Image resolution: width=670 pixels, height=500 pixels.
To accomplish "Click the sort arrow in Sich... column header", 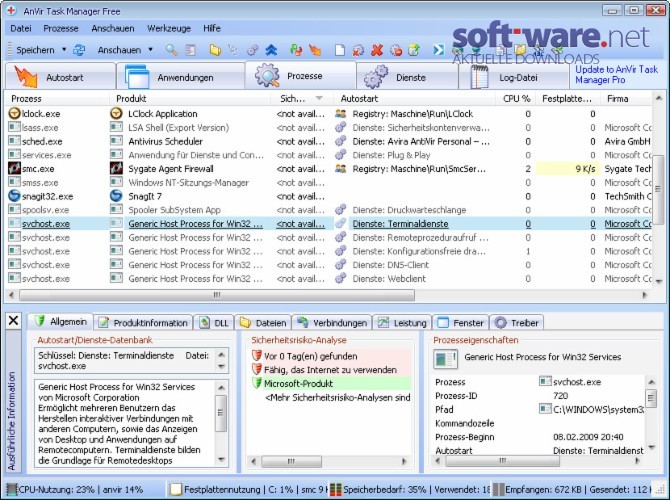I will 319,98.
